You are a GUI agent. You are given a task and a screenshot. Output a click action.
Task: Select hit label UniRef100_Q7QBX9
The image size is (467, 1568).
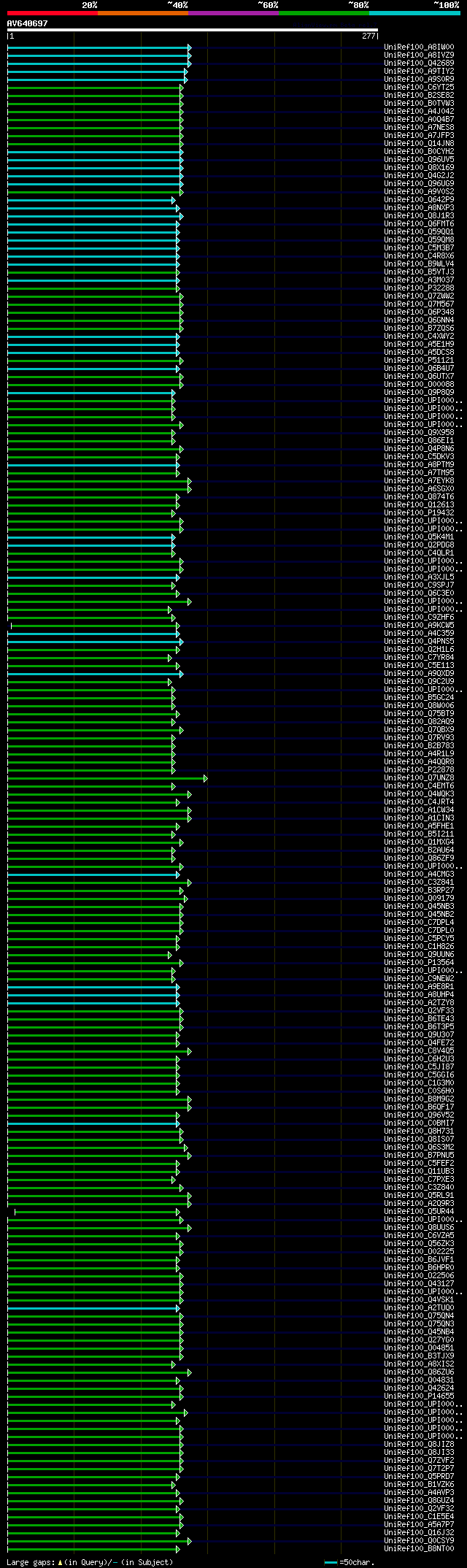pos(419,730)
